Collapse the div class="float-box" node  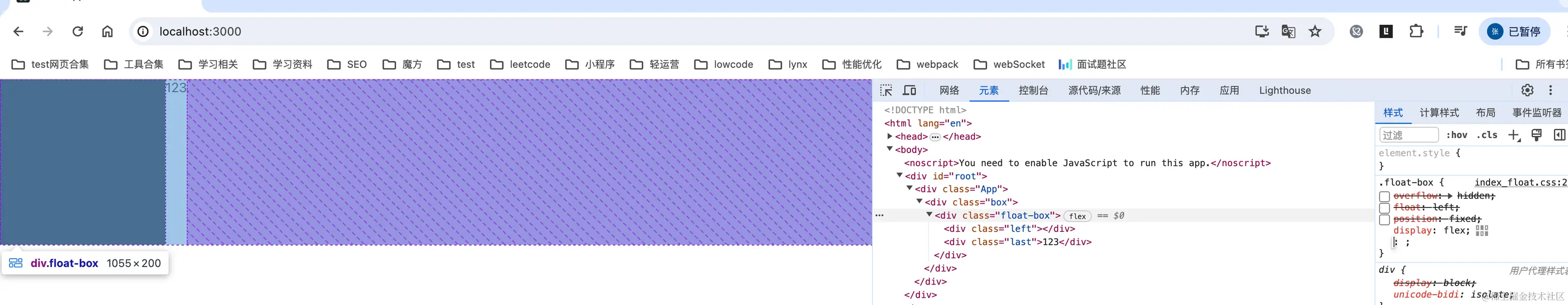pyautogui.click(x=930, y=215)
